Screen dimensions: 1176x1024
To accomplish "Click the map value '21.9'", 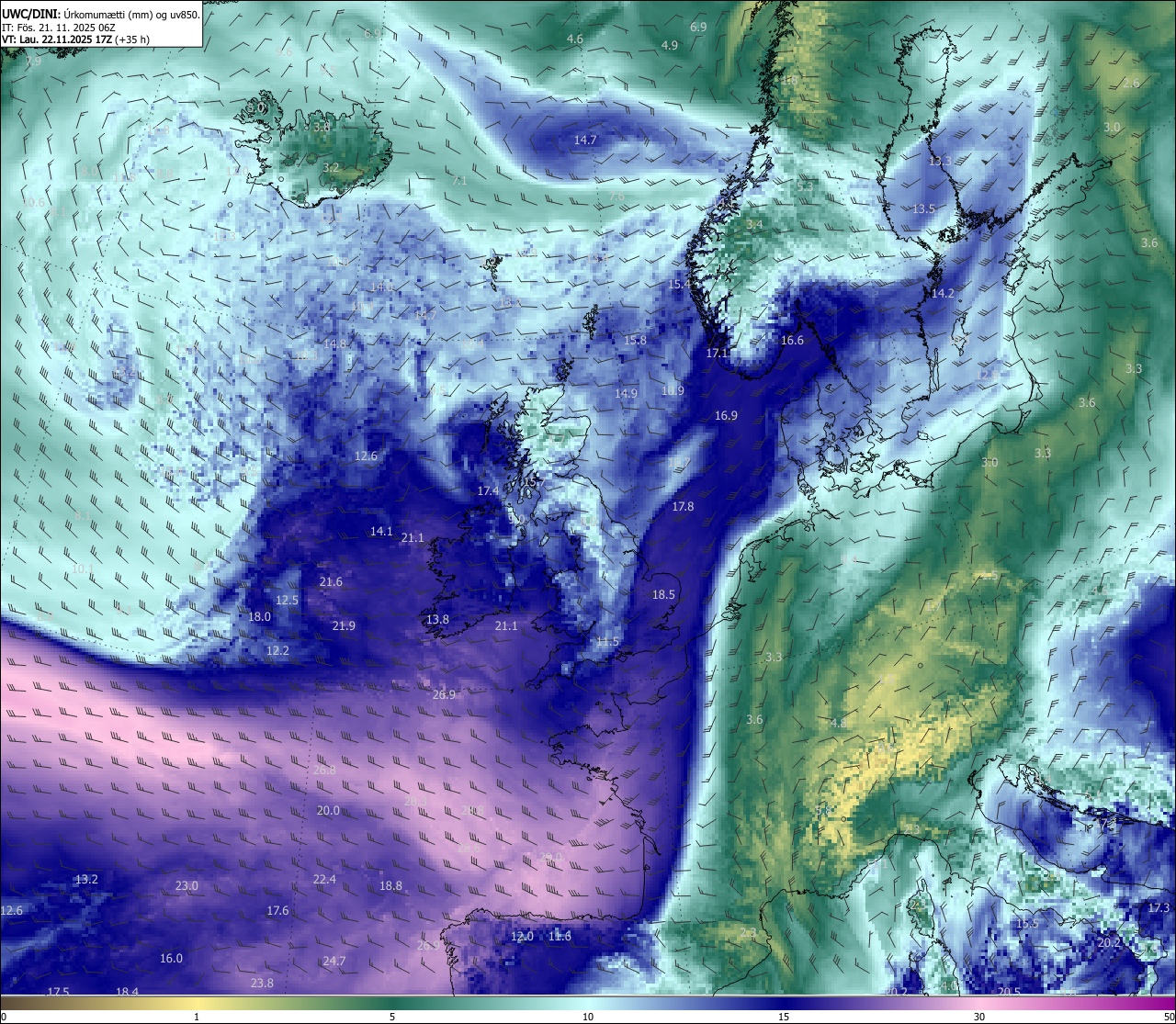I will 344,626.
